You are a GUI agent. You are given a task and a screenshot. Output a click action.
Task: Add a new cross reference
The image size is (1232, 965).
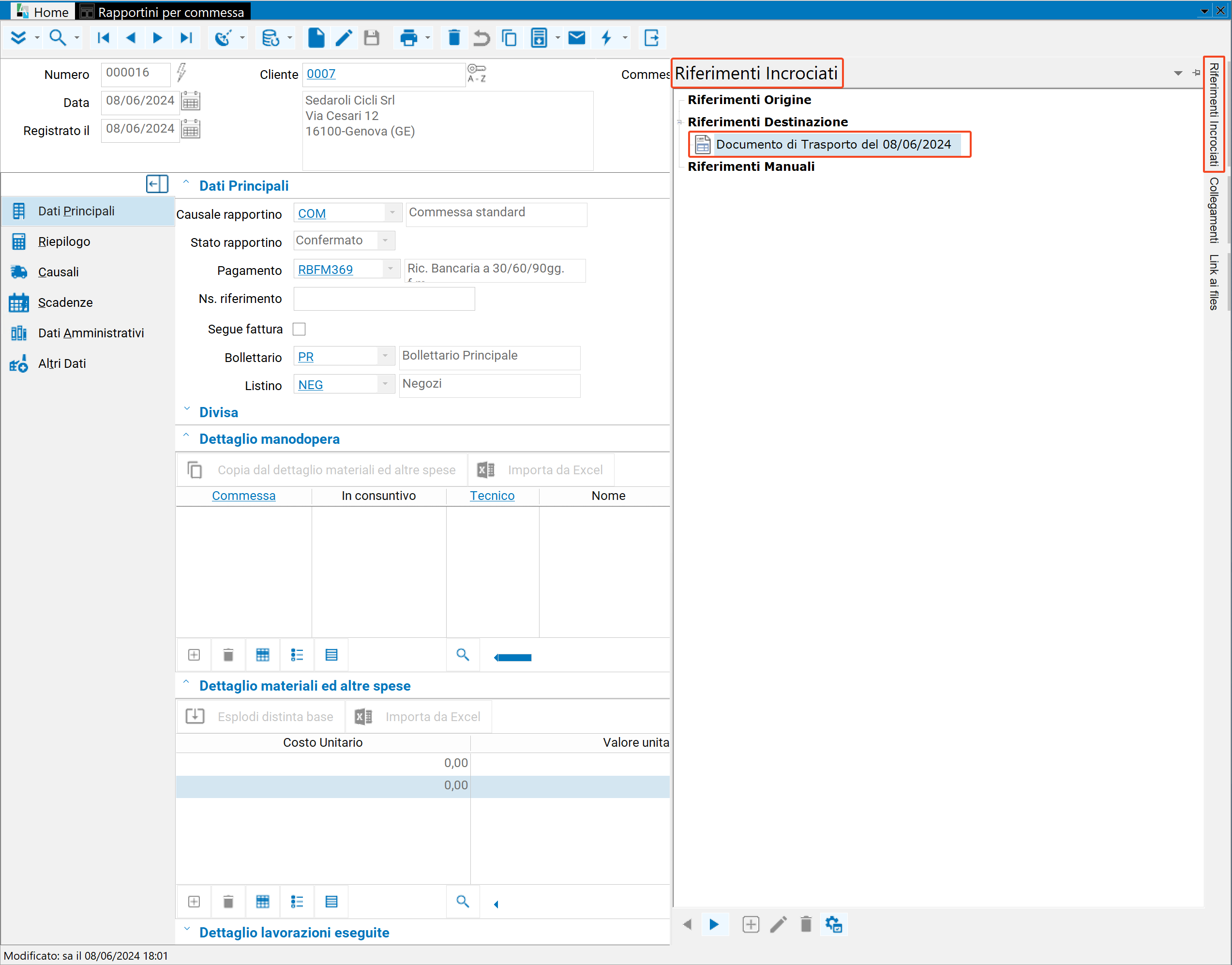pos(751,925)
